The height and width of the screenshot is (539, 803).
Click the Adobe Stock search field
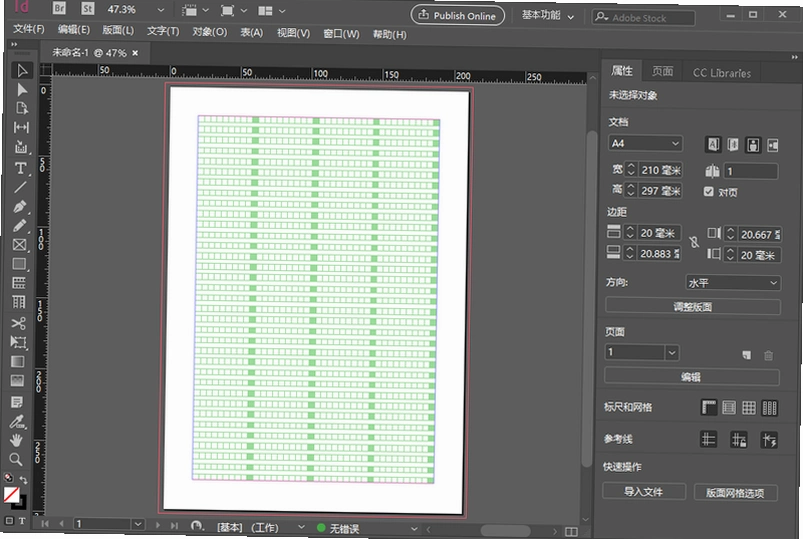[643, 18]
